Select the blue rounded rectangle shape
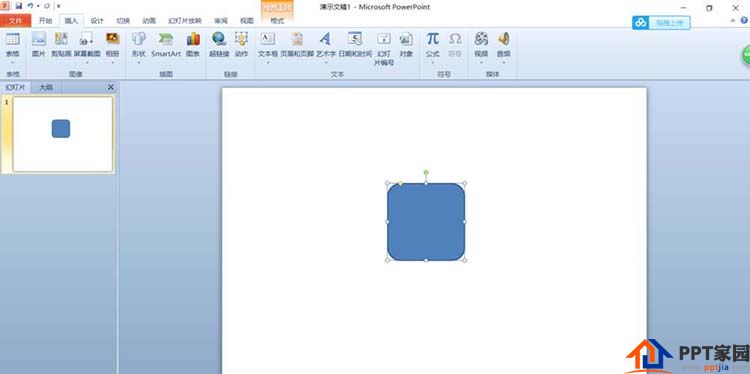Viewport: 750px width, 374px height. (426, 222)
